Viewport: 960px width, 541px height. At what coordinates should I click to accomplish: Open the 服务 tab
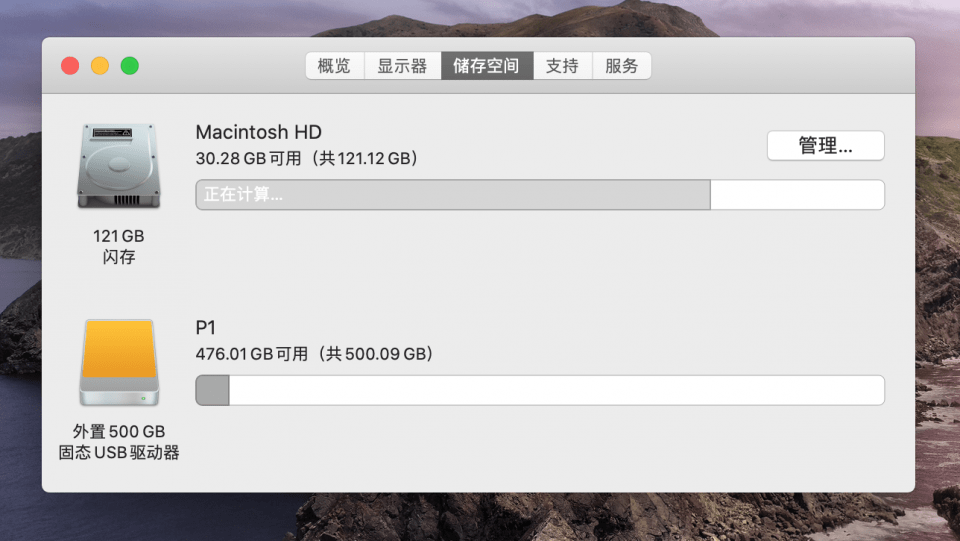click(x=621, y=65)
